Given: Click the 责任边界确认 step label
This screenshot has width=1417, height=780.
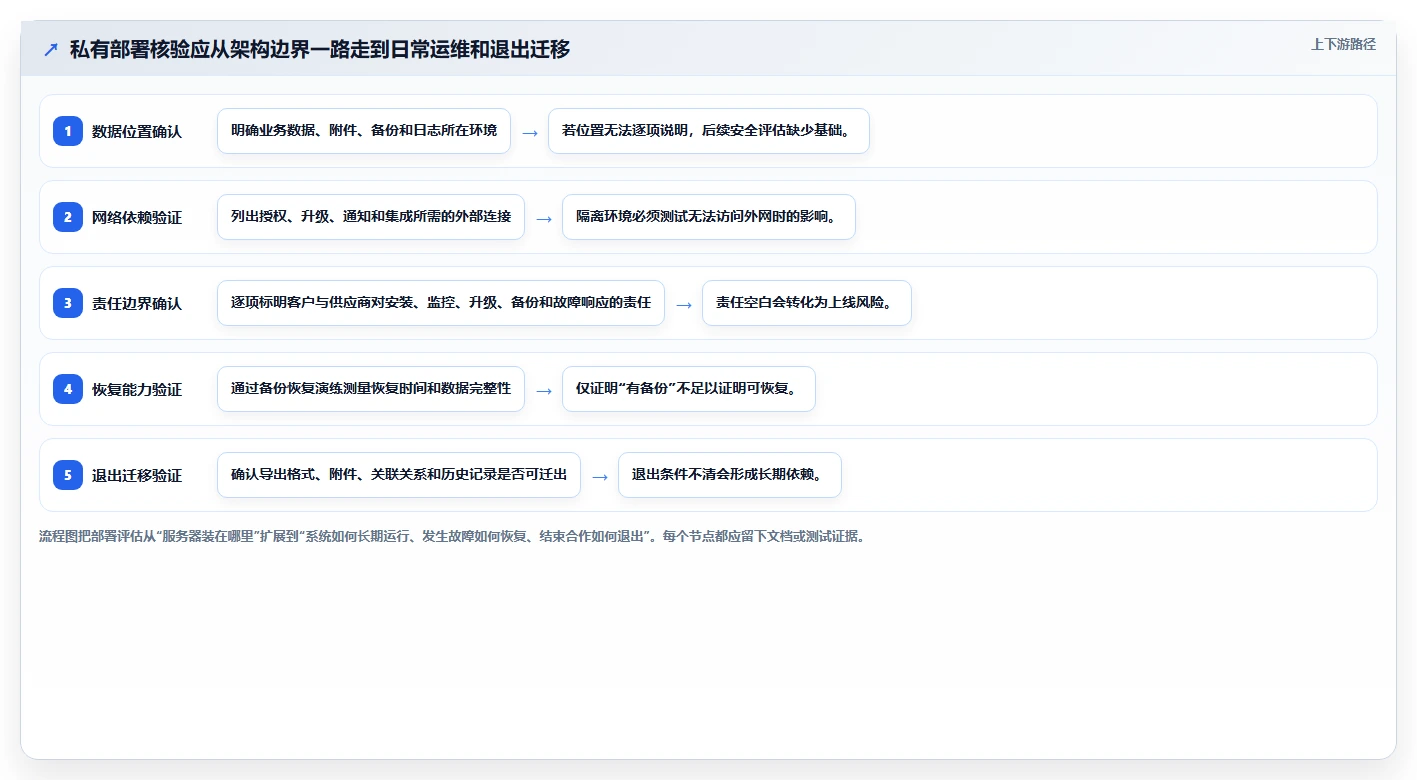Looking at the screenshot, I should click(137, 303).
